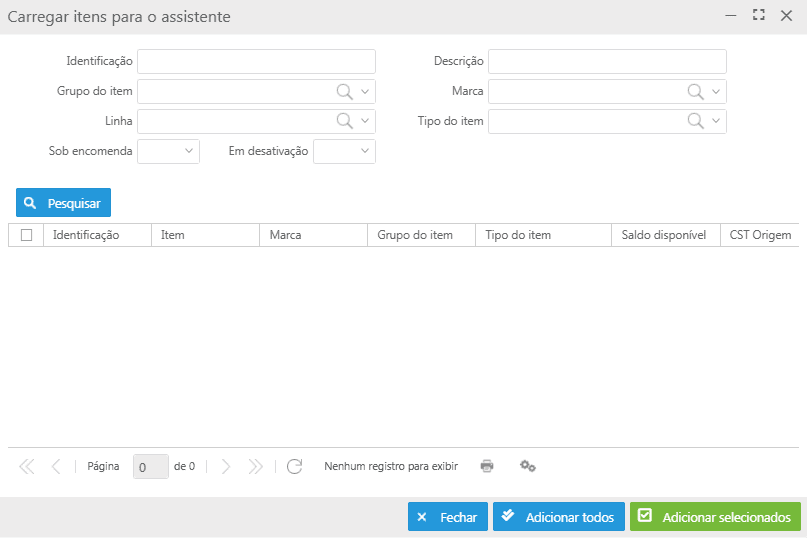Click the search icon in Marca field
Viewport: 807px width, 538px height.
click(x=695, y=92)
